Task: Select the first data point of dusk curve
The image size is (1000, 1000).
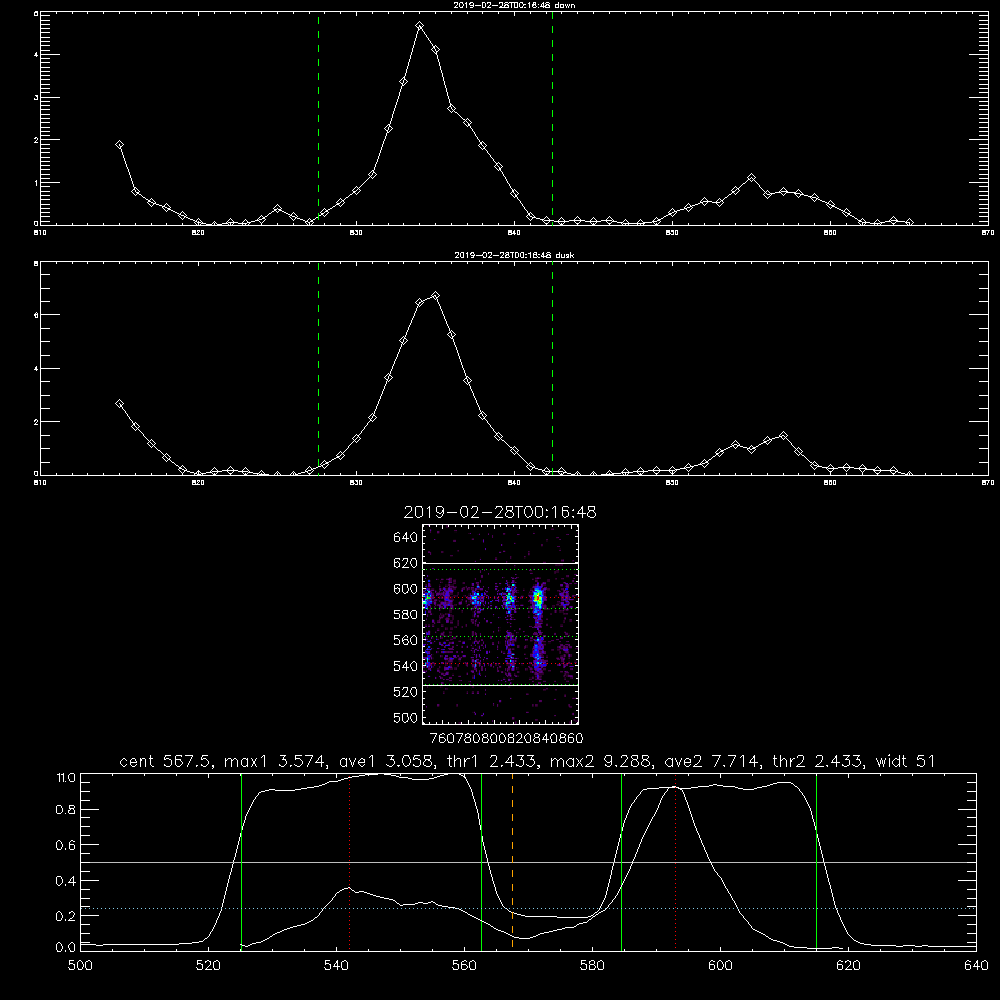Action: [x=119, y=404]
